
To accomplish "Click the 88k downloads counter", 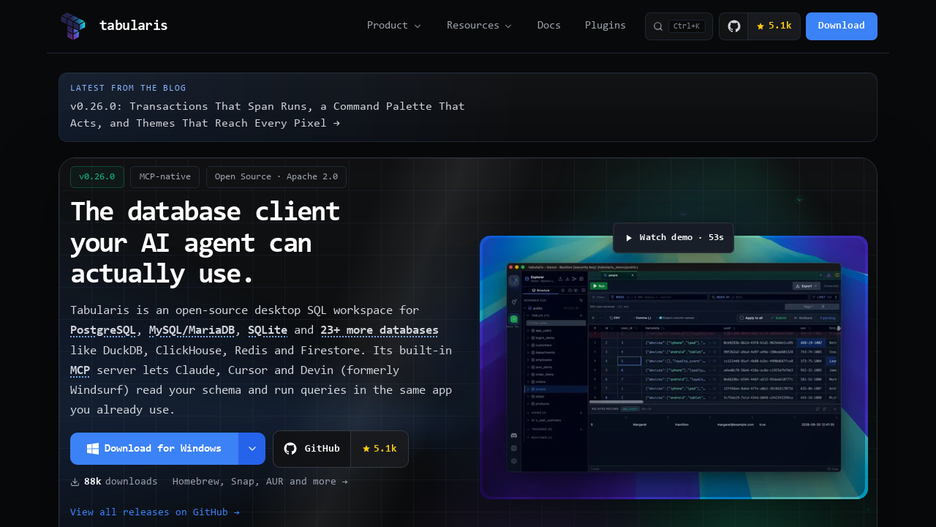I will (114, 482).
